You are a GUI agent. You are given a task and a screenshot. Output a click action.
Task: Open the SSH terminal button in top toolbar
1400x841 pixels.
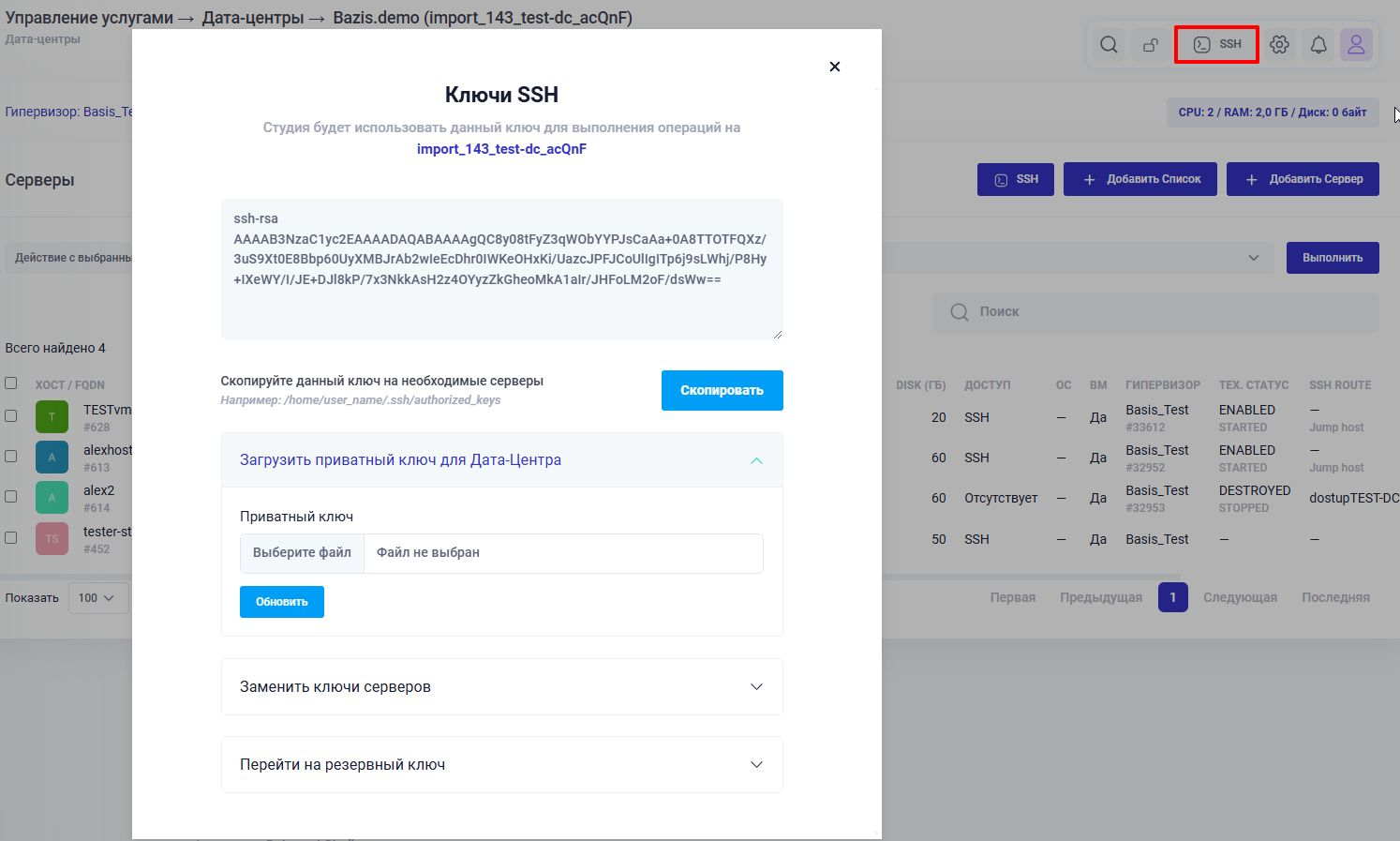1216,44
